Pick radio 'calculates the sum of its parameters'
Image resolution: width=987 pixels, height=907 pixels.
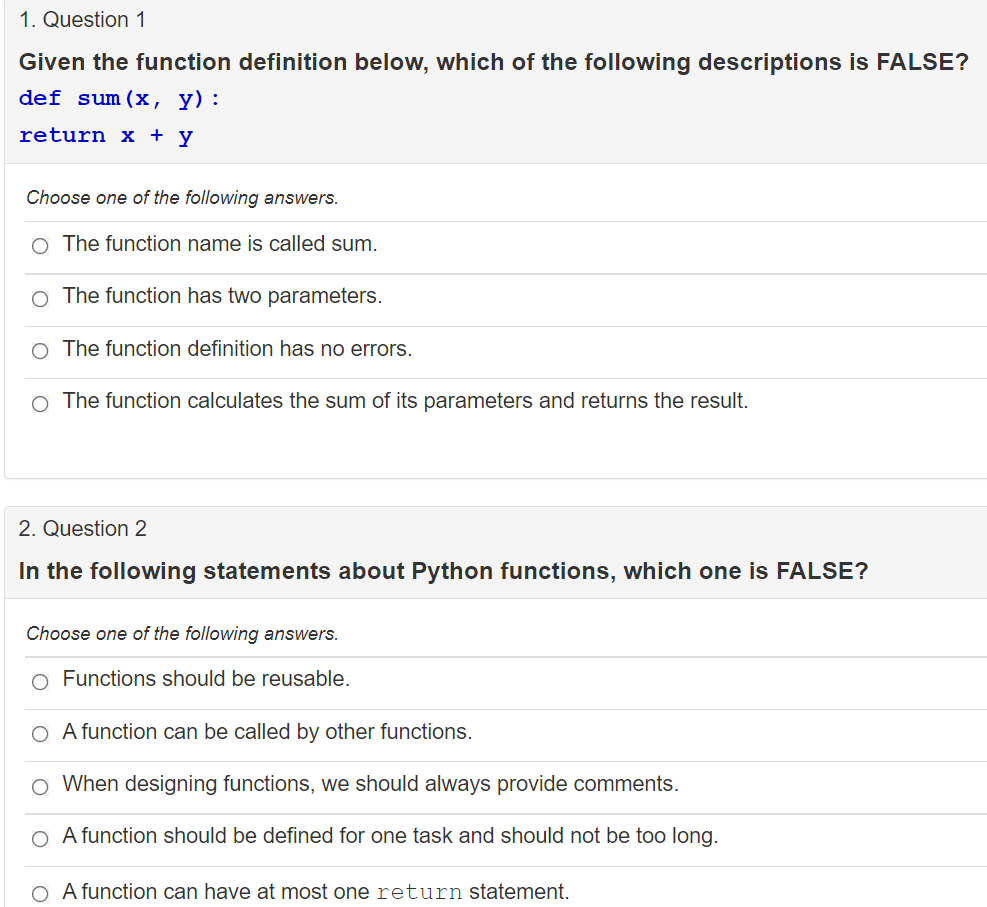[40, 403]
